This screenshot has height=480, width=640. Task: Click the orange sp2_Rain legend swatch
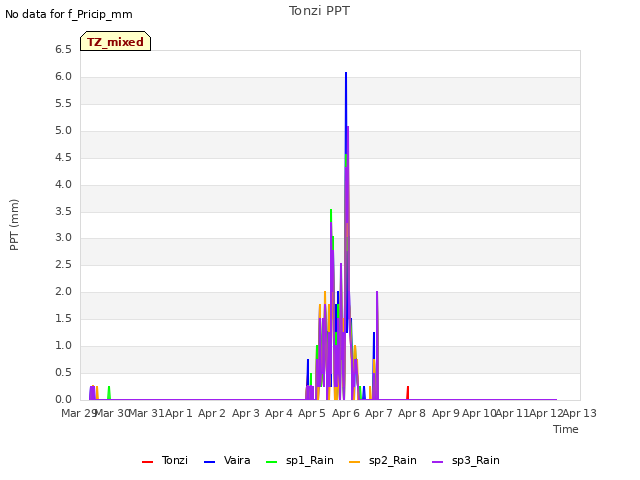click(355, 462)
